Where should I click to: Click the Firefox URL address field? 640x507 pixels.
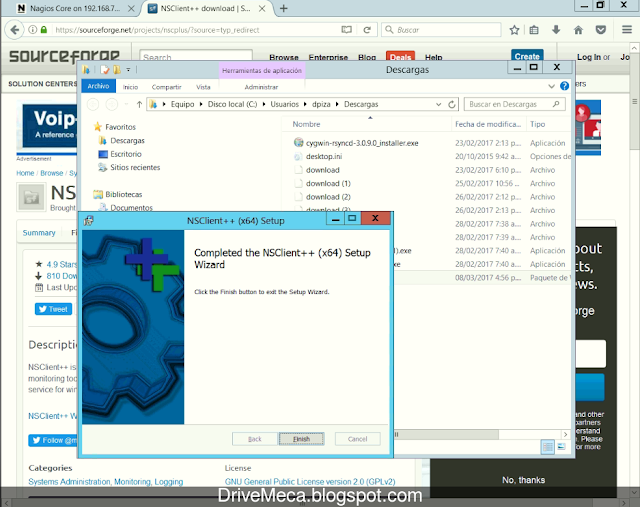pyautogui.click(x=196, y=30)
